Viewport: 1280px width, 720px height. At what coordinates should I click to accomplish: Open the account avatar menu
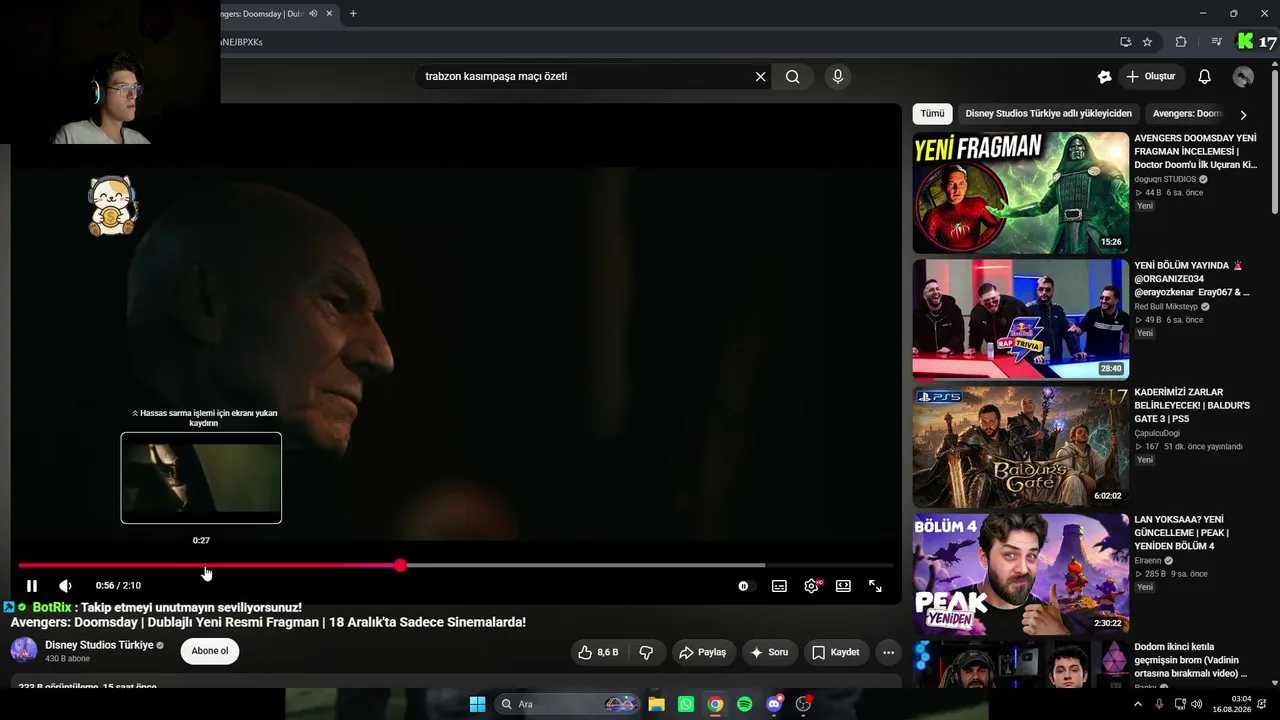pyautogui.click(x=1243, y=76)
